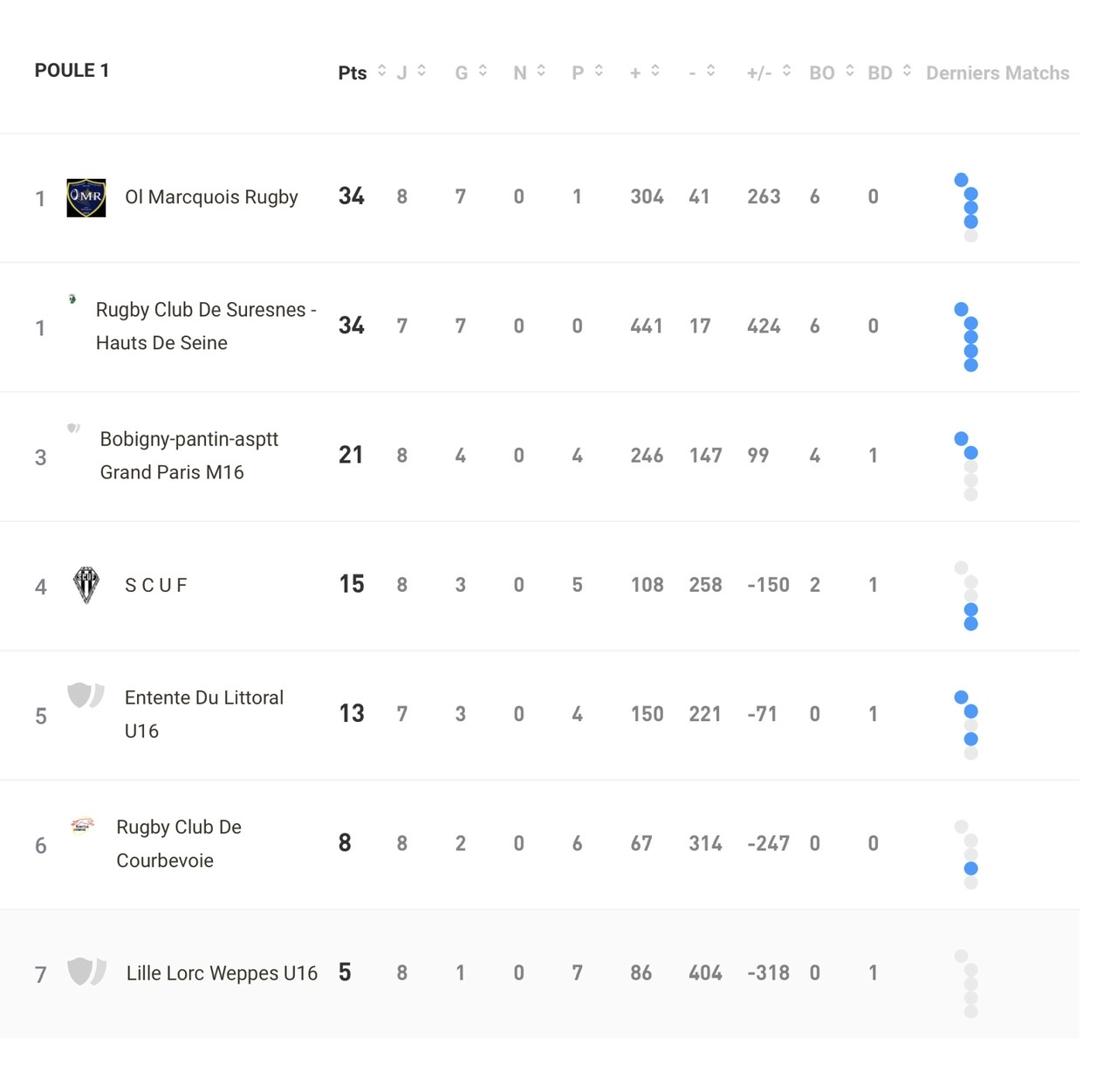
Task: Click Entente Du Littoral U16 shield icon
Action: tap(86, 695)
